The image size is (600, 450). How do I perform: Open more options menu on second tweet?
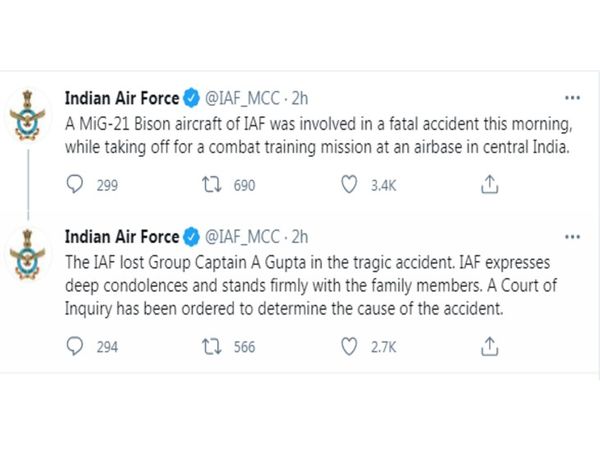point(572,237)
